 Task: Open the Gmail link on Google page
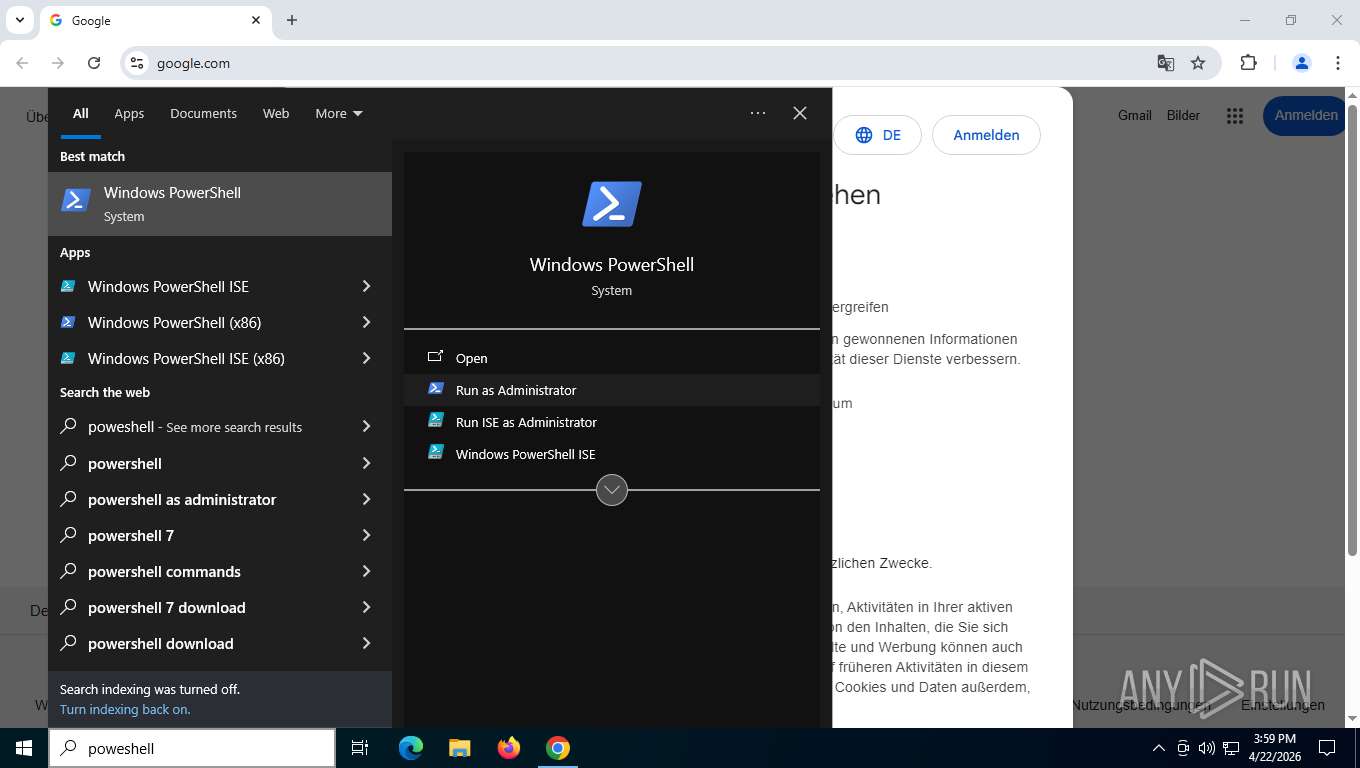[x=1135, y=115]
